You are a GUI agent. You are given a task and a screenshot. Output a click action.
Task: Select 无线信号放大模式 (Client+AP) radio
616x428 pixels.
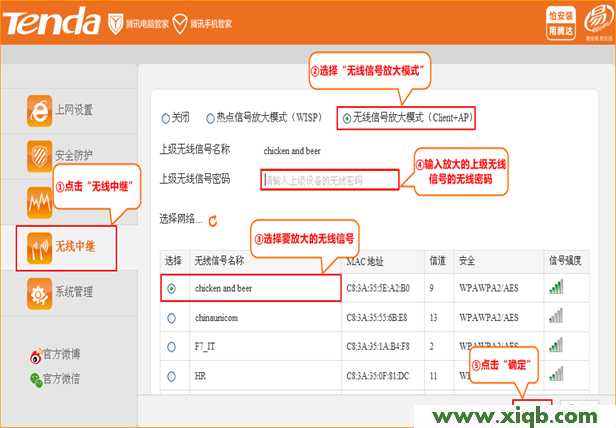click(346, 118)
